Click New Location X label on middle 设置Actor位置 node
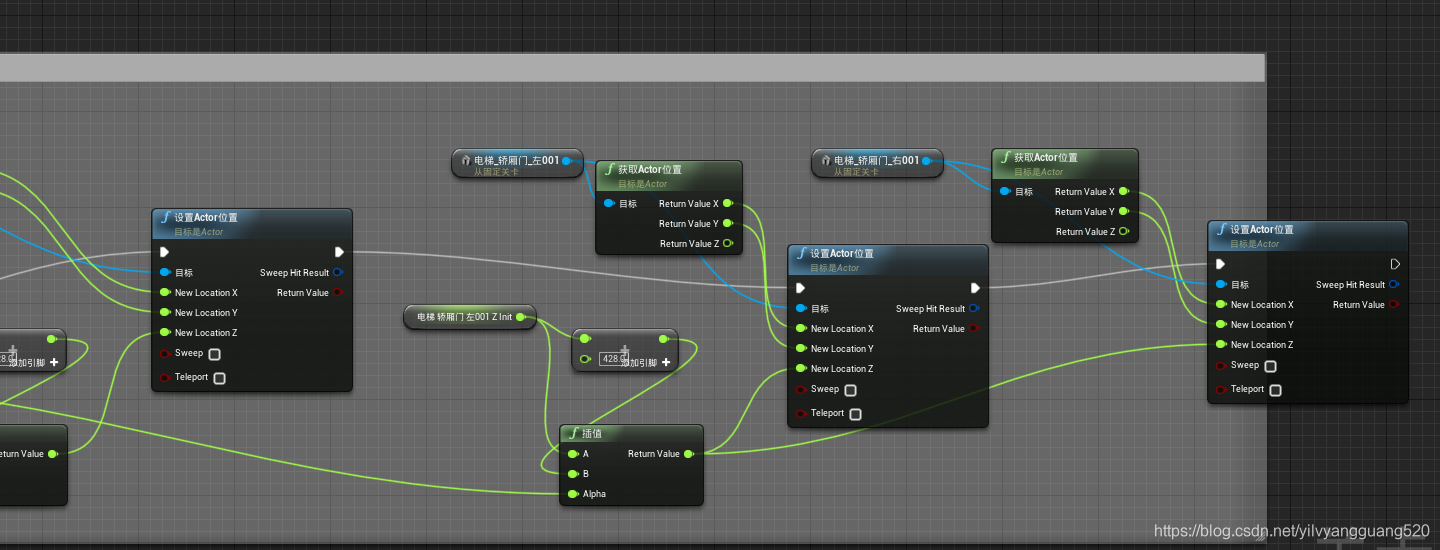 coord(842,328)
